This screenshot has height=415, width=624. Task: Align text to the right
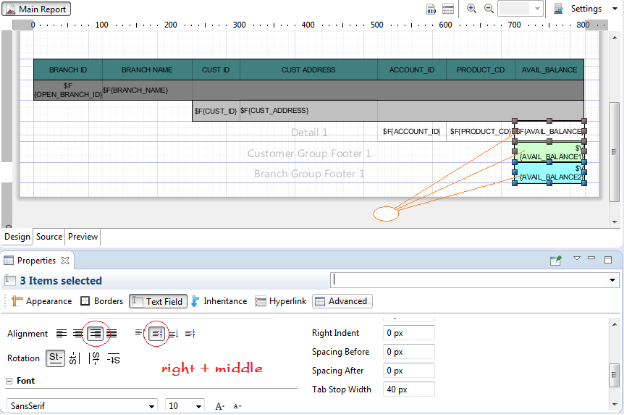pyautogui.click(x=94, y=333)
